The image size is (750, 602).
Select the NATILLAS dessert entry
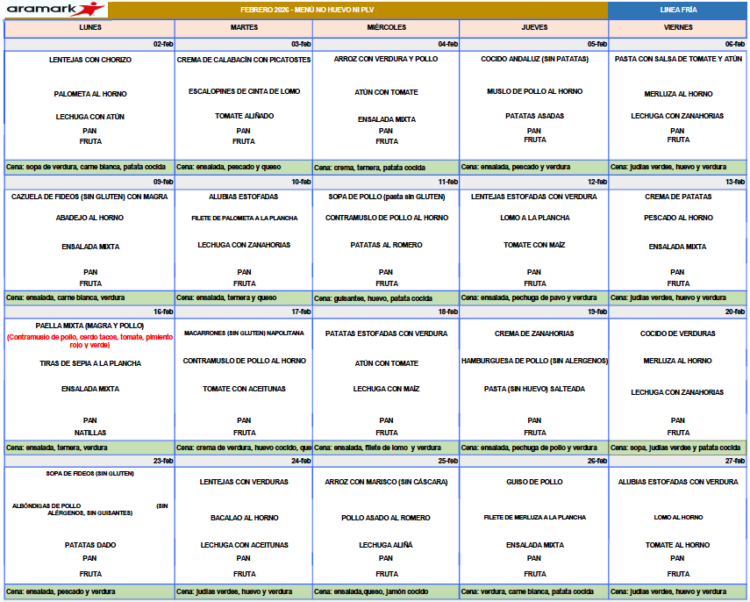point(90,432)
